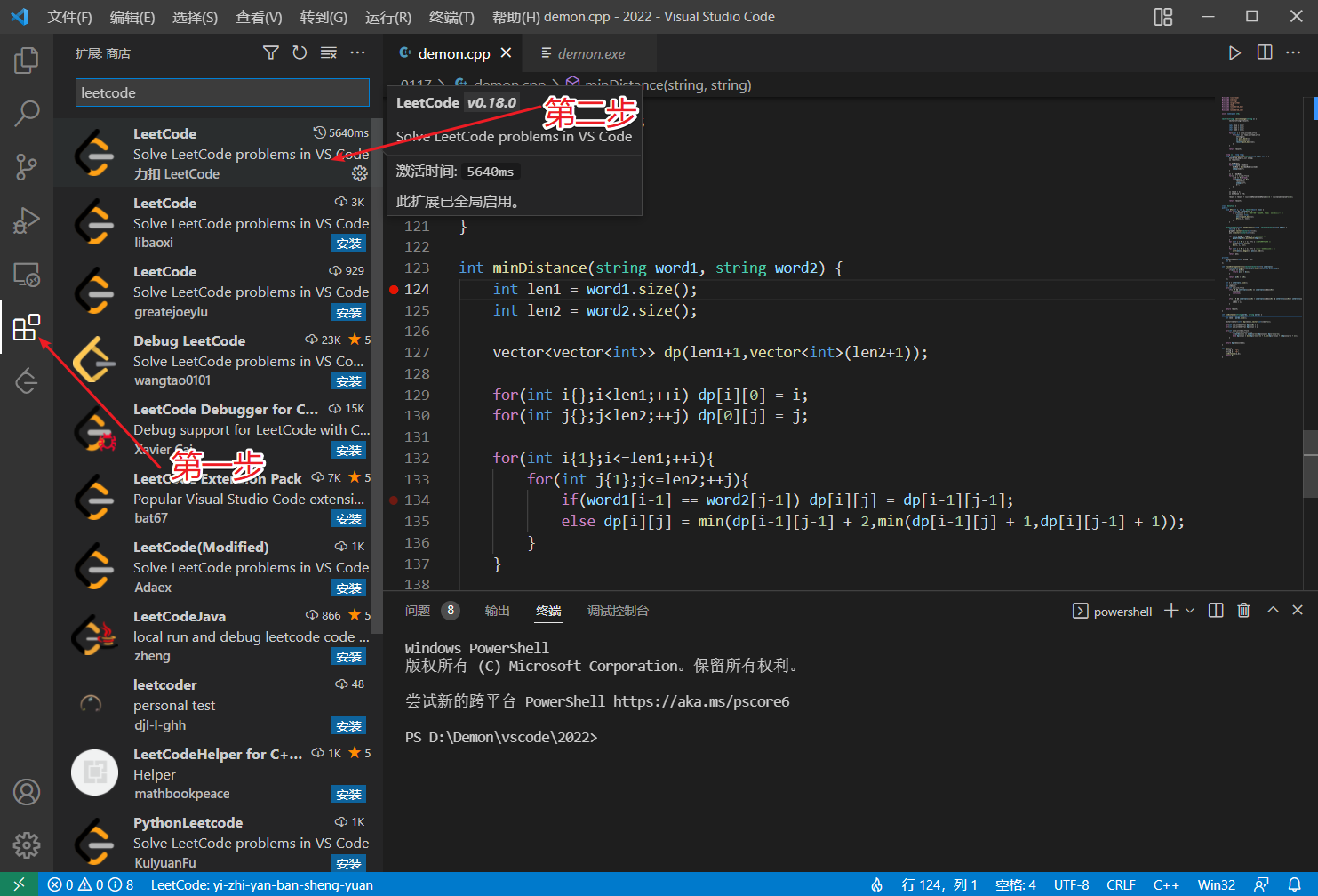
Task: Open extensions view more actions menu
Action: click(357, 53)
